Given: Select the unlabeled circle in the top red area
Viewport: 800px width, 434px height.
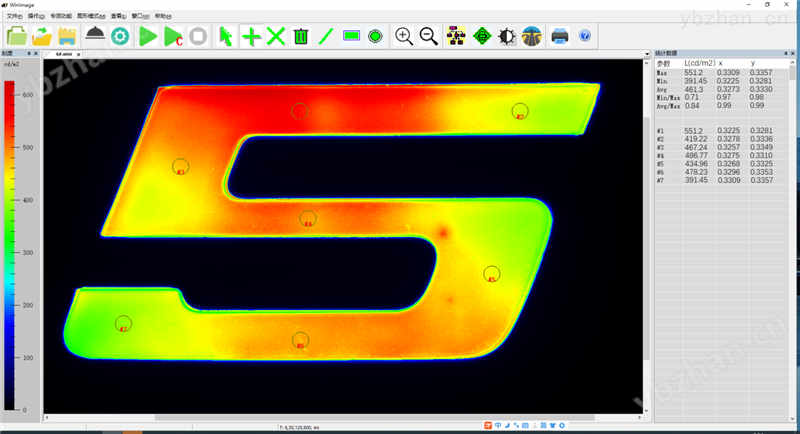Looking at the screenshot, I should pyautogui.click(x=299, y=111).
